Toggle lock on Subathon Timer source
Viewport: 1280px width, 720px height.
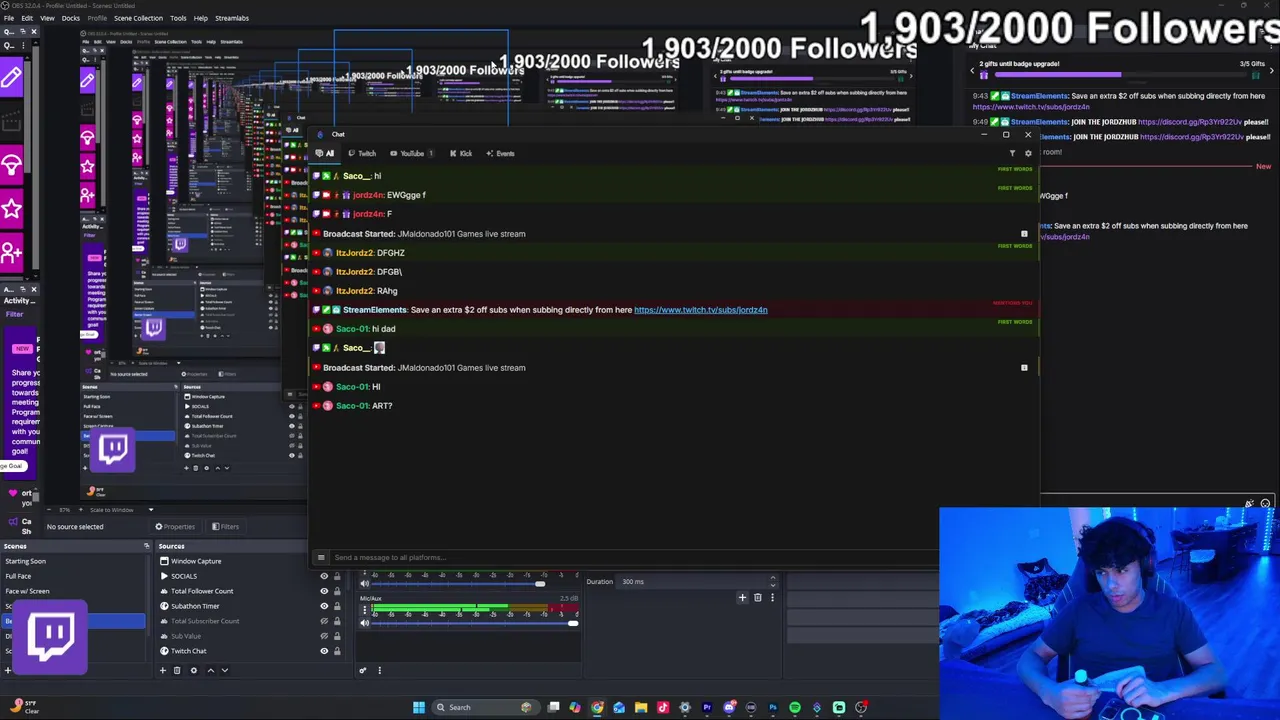tap(337, 606)
